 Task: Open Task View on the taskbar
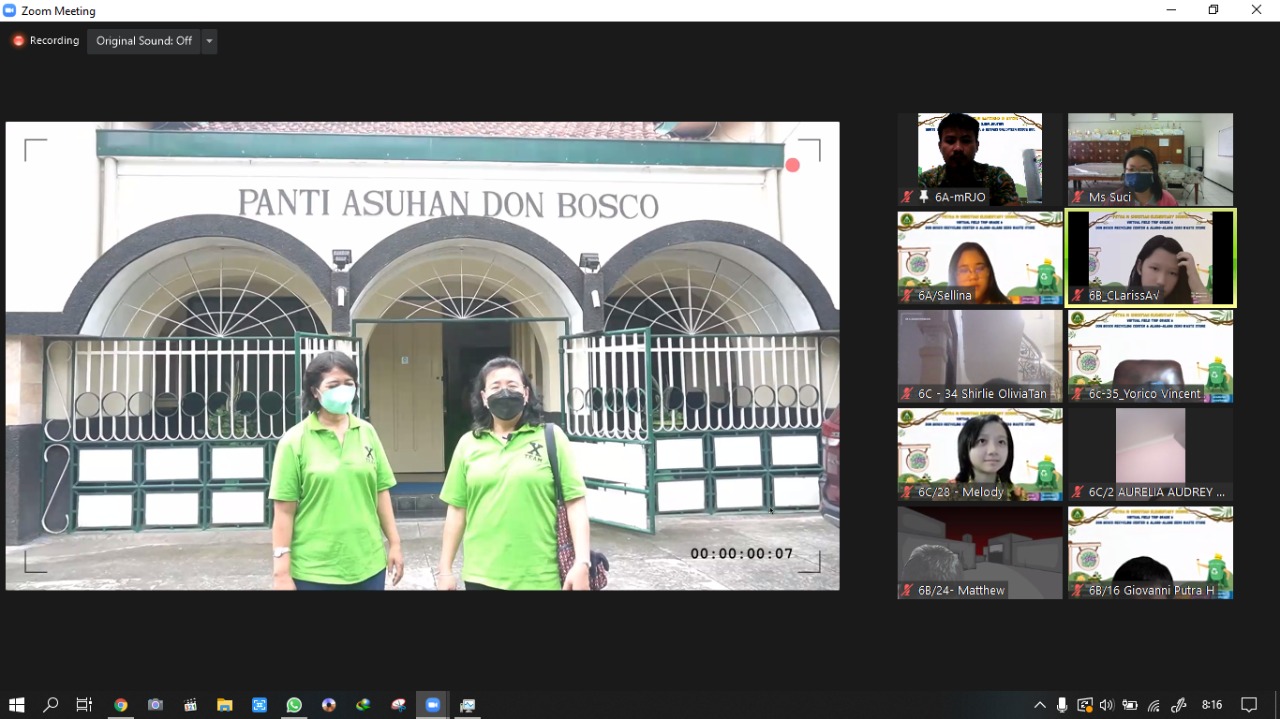(x=85, y=705)
